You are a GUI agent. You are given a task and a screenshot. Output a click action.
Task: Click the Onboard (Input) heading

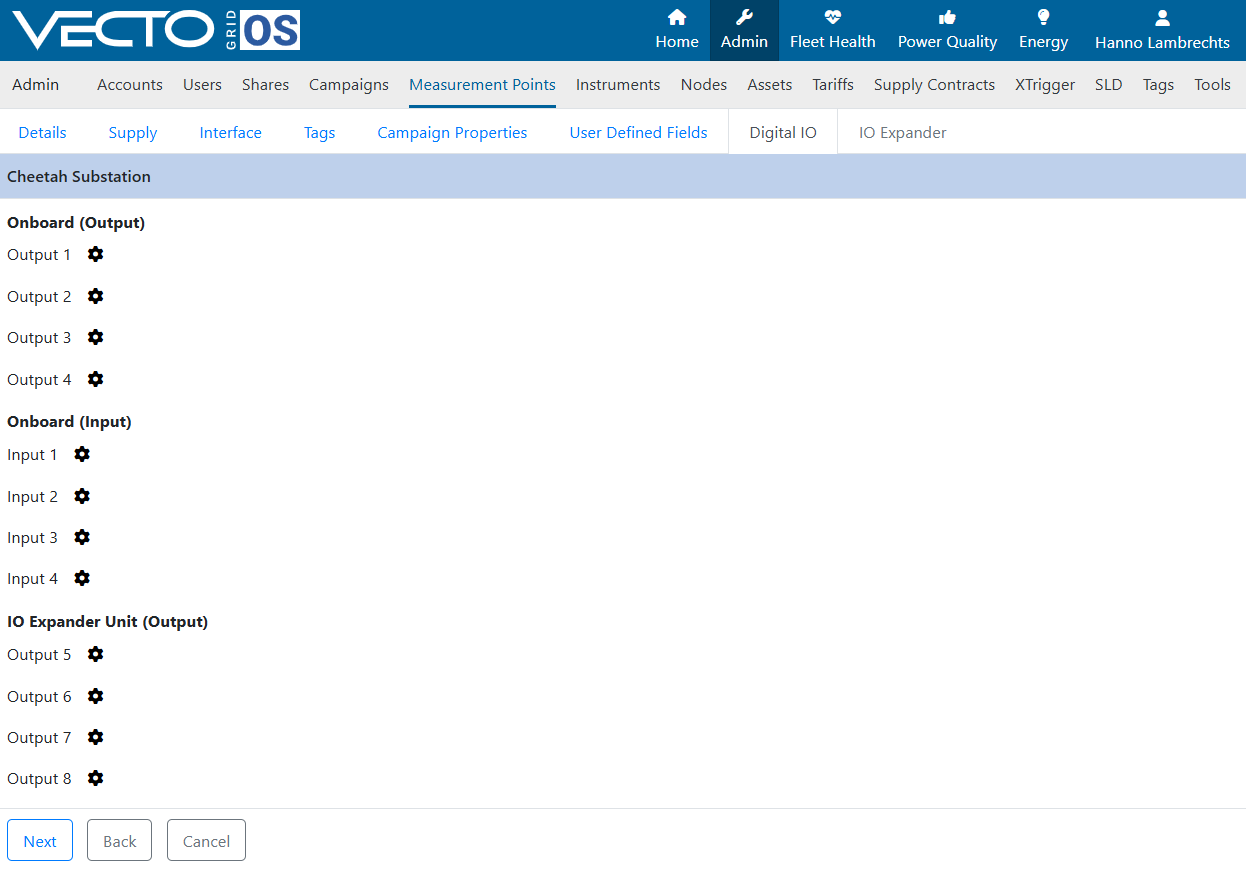69,421
